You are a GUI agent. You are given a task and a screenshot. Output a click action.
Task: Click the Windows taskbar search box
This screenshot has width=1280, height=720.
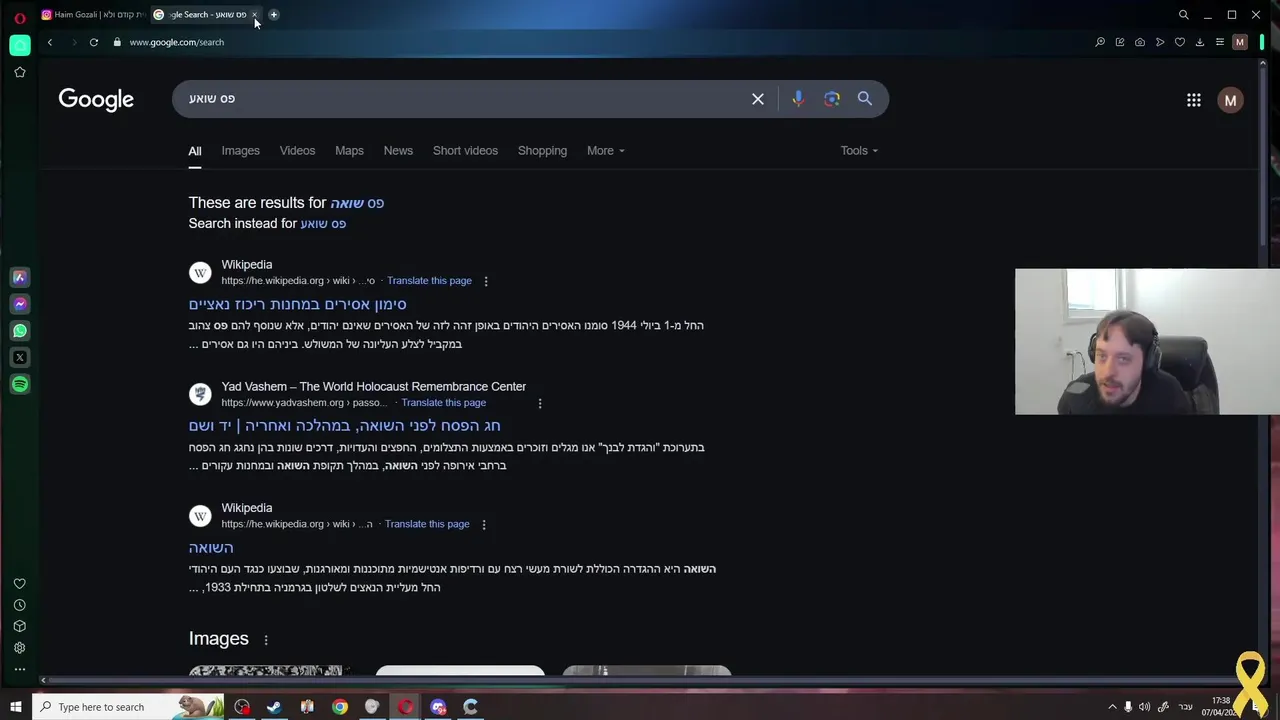click(x=130, y=707)
